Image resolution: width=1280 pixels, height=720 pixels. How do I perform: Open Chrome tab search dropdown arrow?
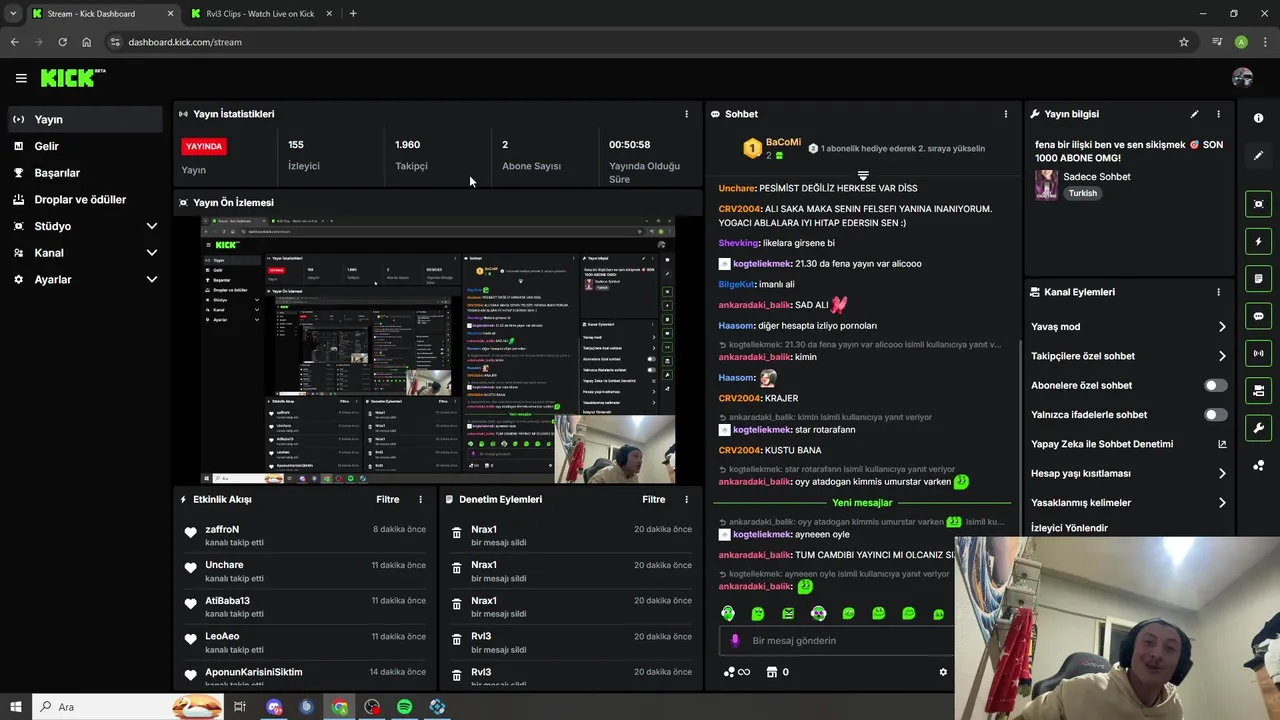(13, 14)
